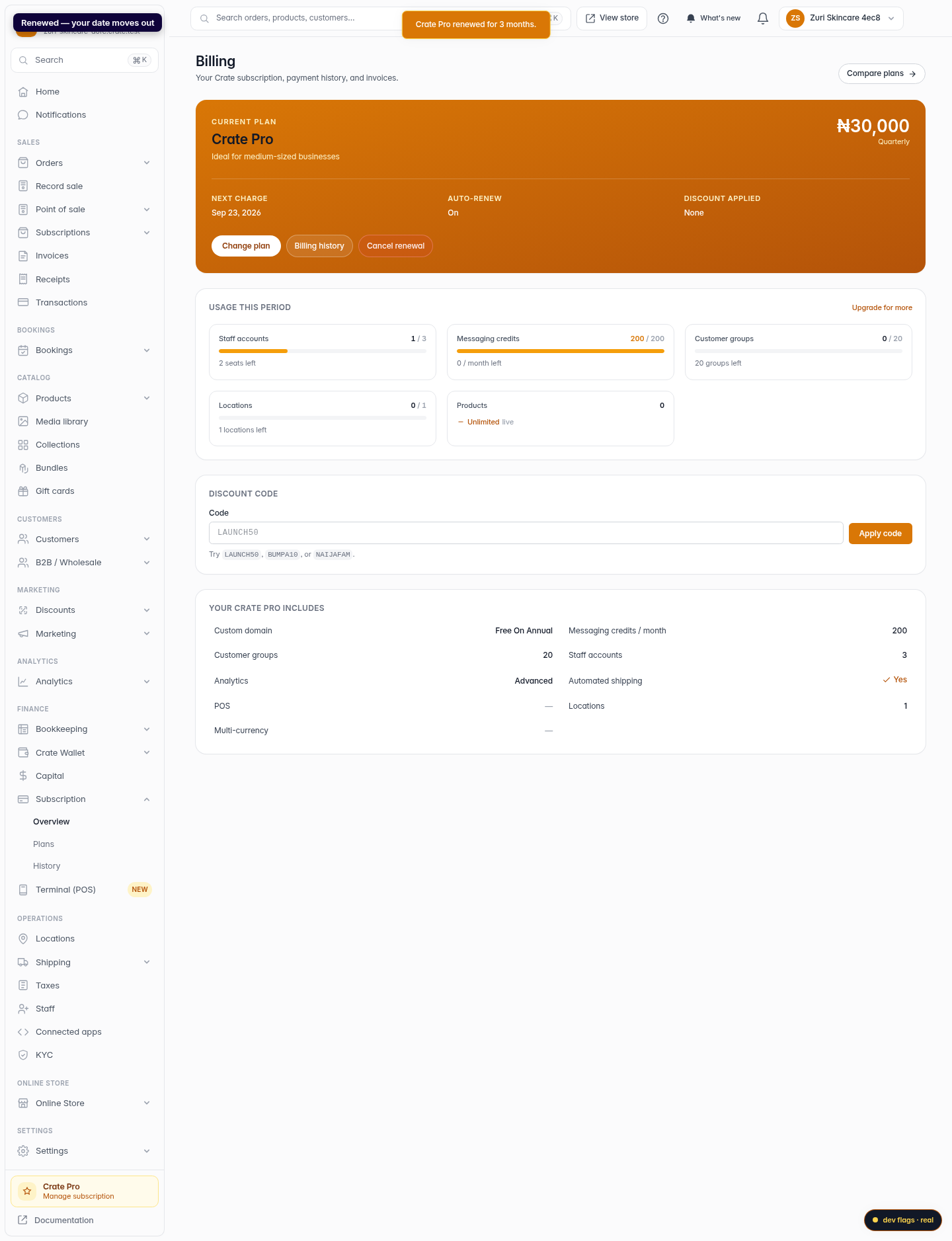Click the sidebar Search field
Viewport: 952px width, 1241px height.
85,60
